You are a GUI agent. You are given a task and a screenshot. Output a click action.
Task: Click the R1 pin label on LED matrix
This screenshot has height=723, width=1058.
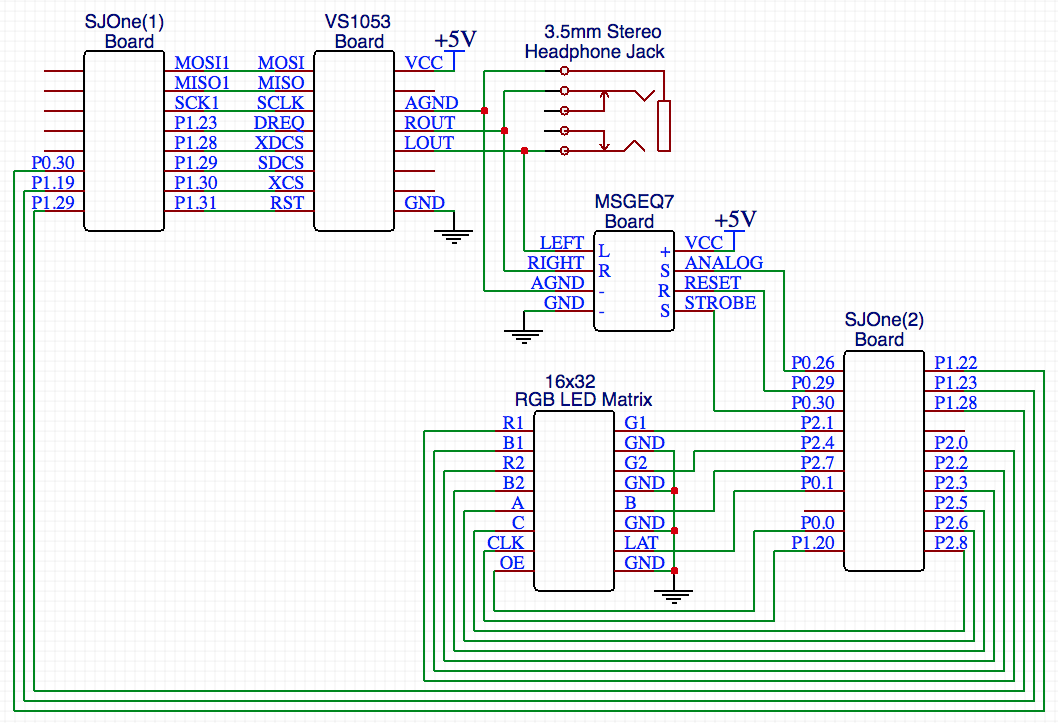click(x=513, y=423)
